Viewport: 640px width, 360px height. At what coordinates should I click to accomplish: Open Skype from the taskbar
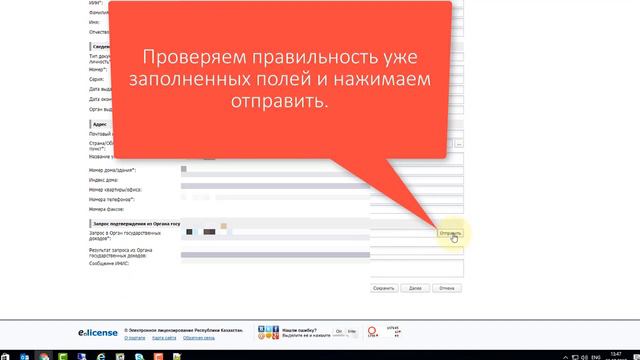click(x=139, y=356)
